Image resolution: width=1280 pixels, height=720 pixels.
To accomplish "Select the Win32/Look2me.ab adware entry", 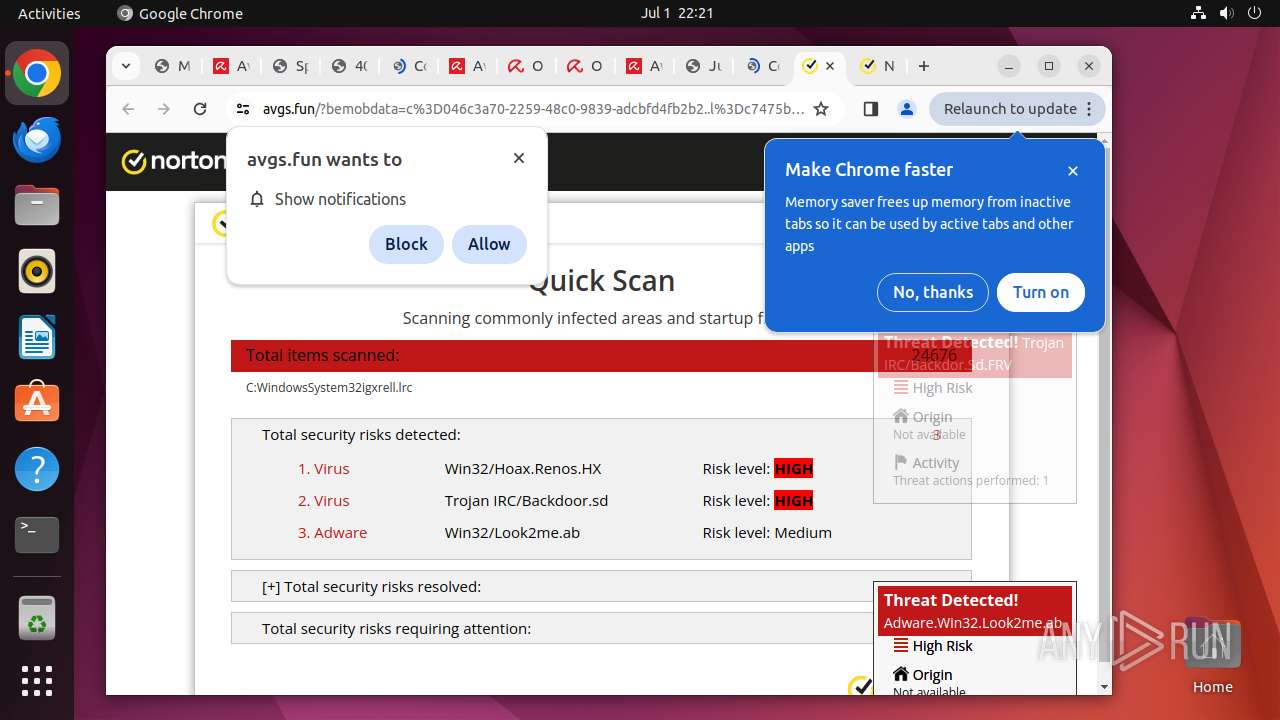I will coord(512,533).
